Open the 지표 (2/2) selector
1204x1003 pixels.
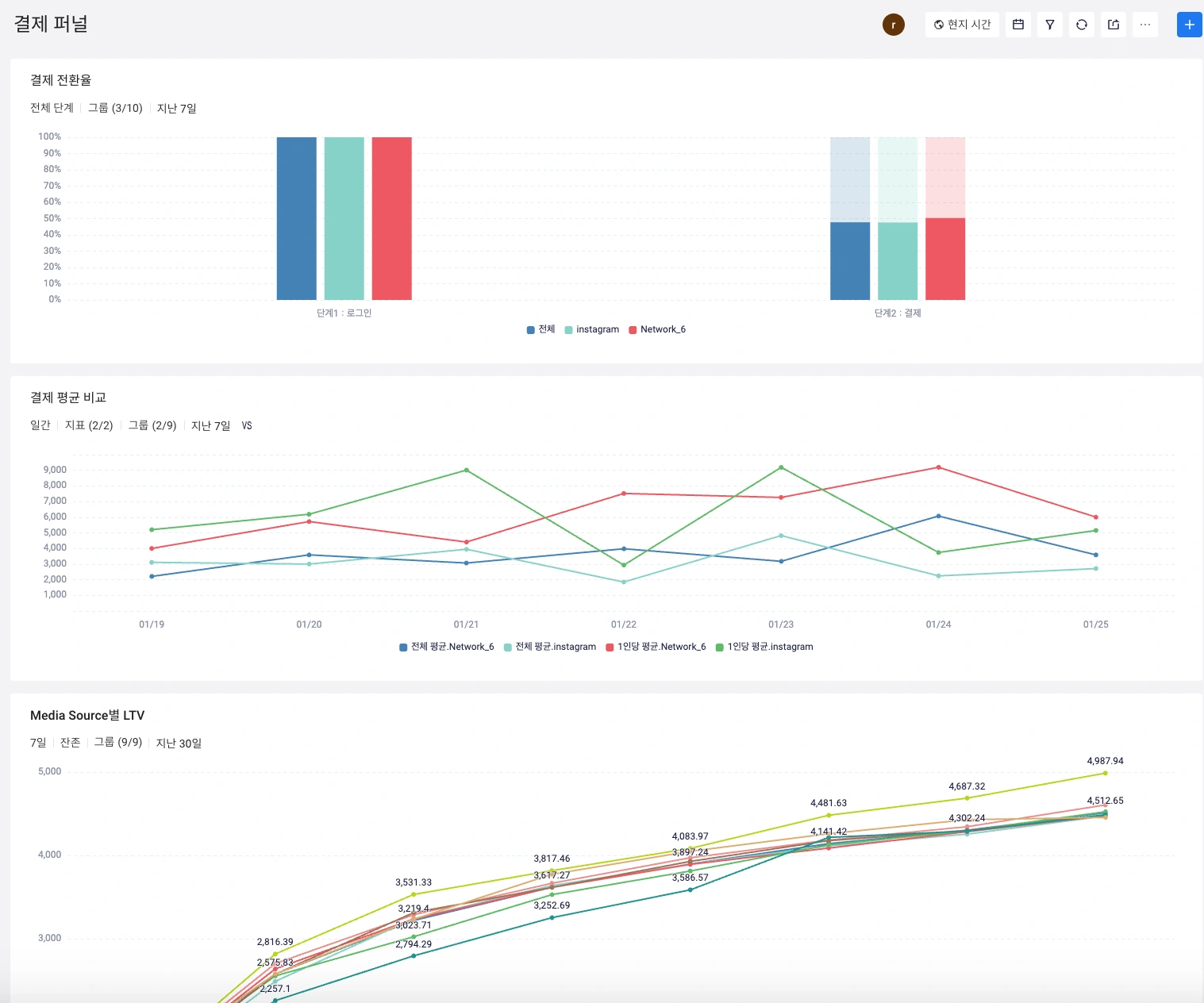coord(89,425)
